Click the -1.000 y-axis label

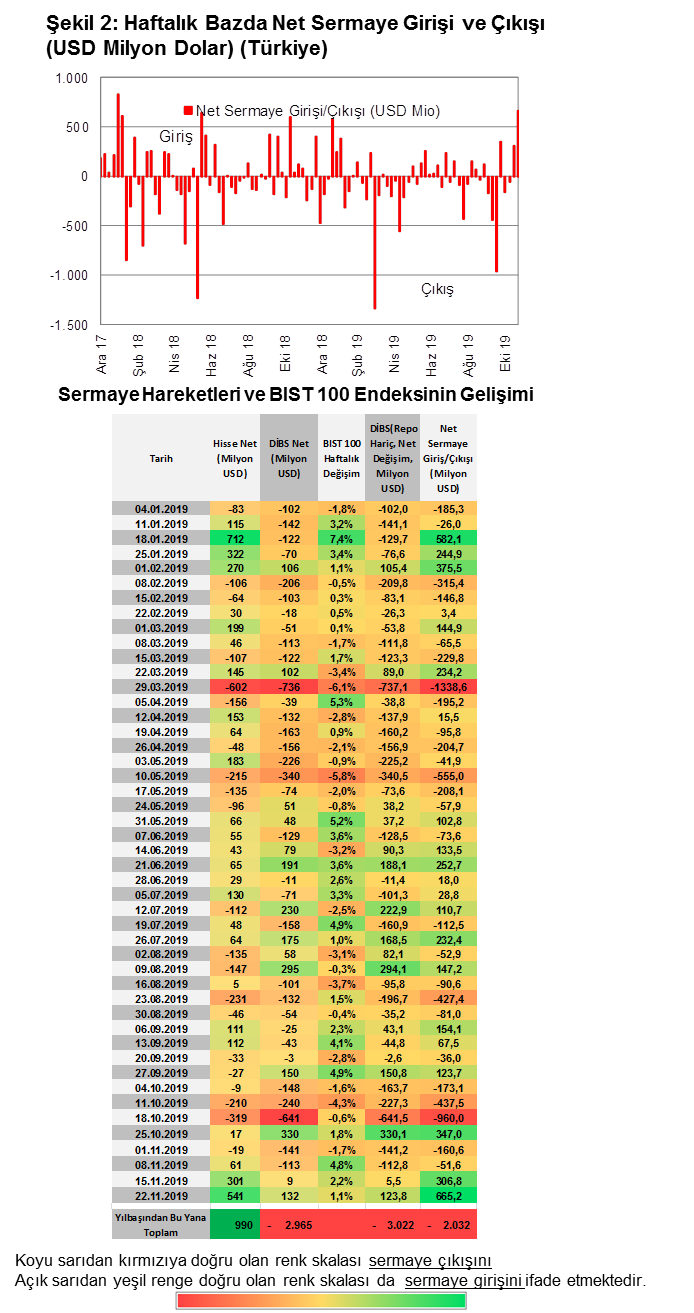(x=69, y=275)
